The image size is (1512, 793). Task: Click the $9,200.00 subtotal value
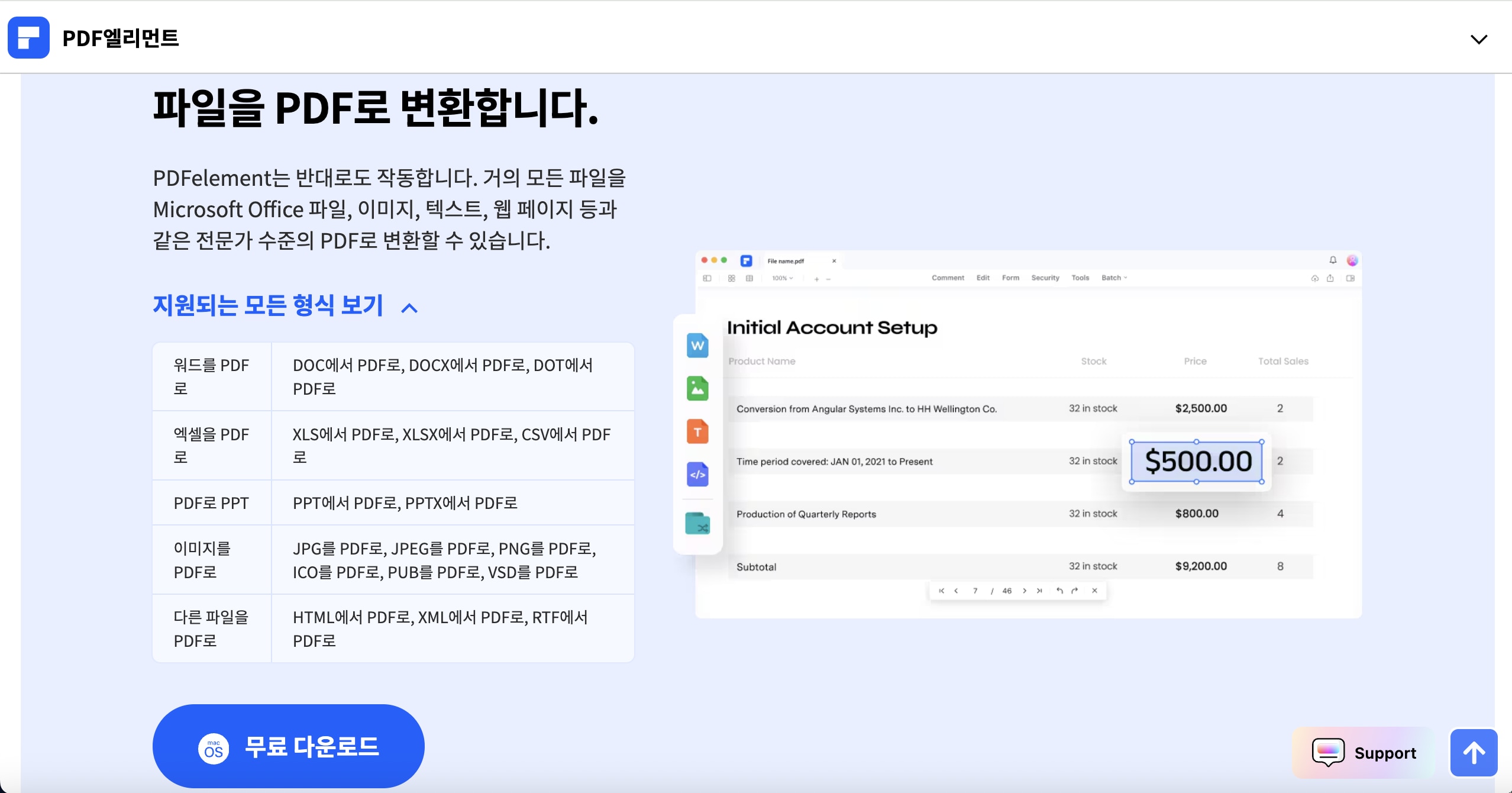pos(1201,566)
